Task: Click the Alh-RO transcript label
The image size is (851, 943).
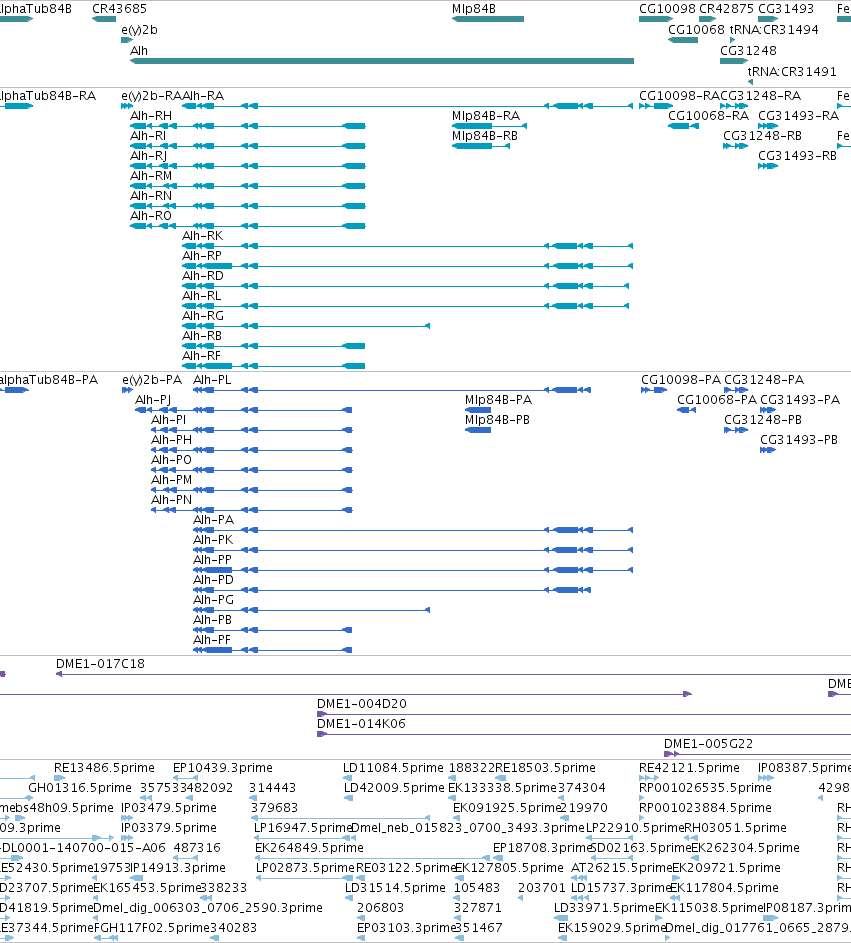Action: pyautogui.click(x=151, y=215)
